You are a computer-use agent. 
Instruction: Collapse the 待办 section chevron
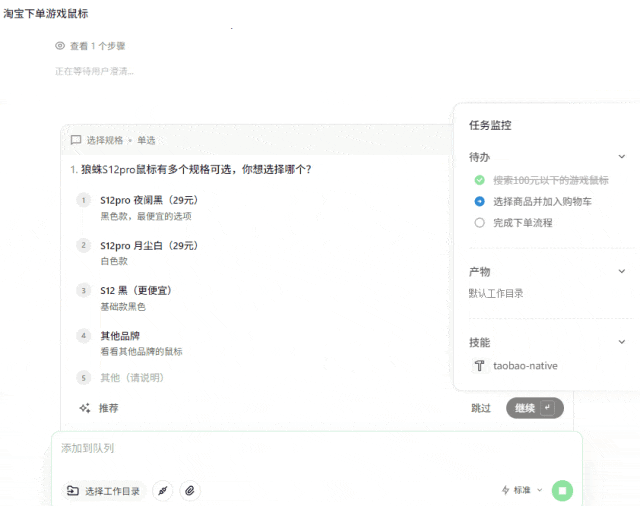pyautogui.click(x=622, y=157)
